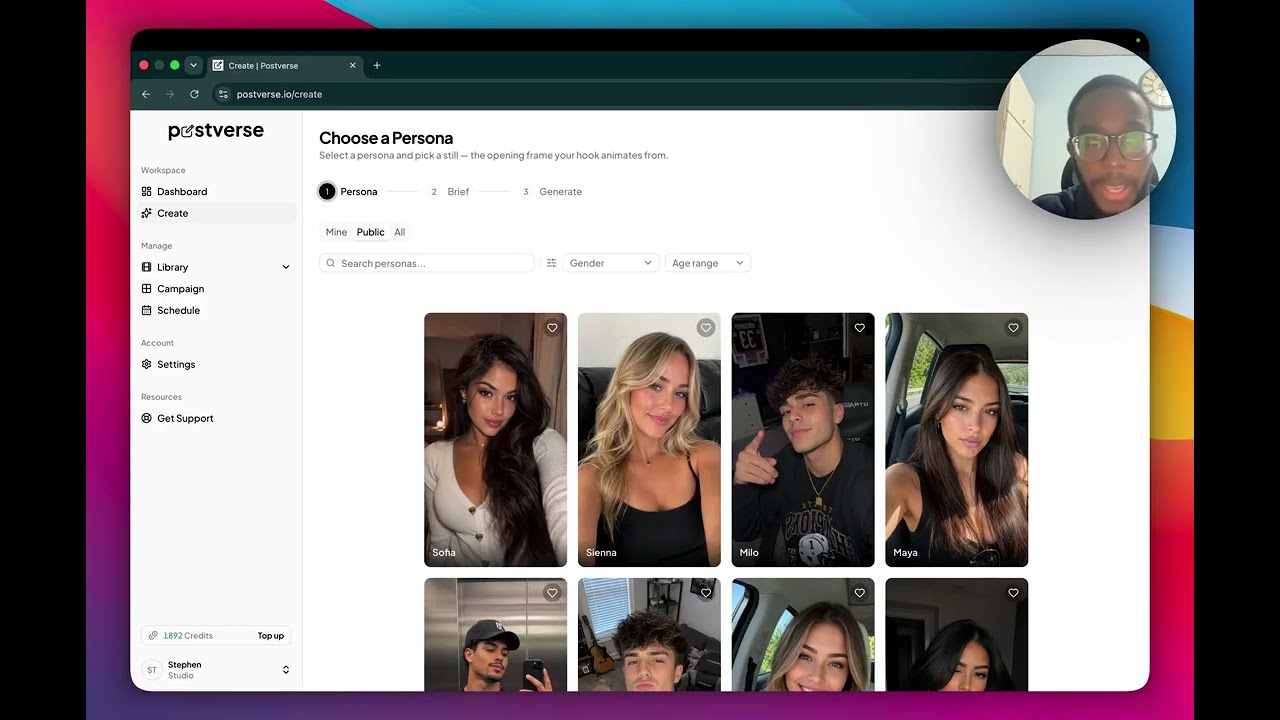Favorite the persona wearing a black cap
The image size is (1280, 720).
coord(552,593)
